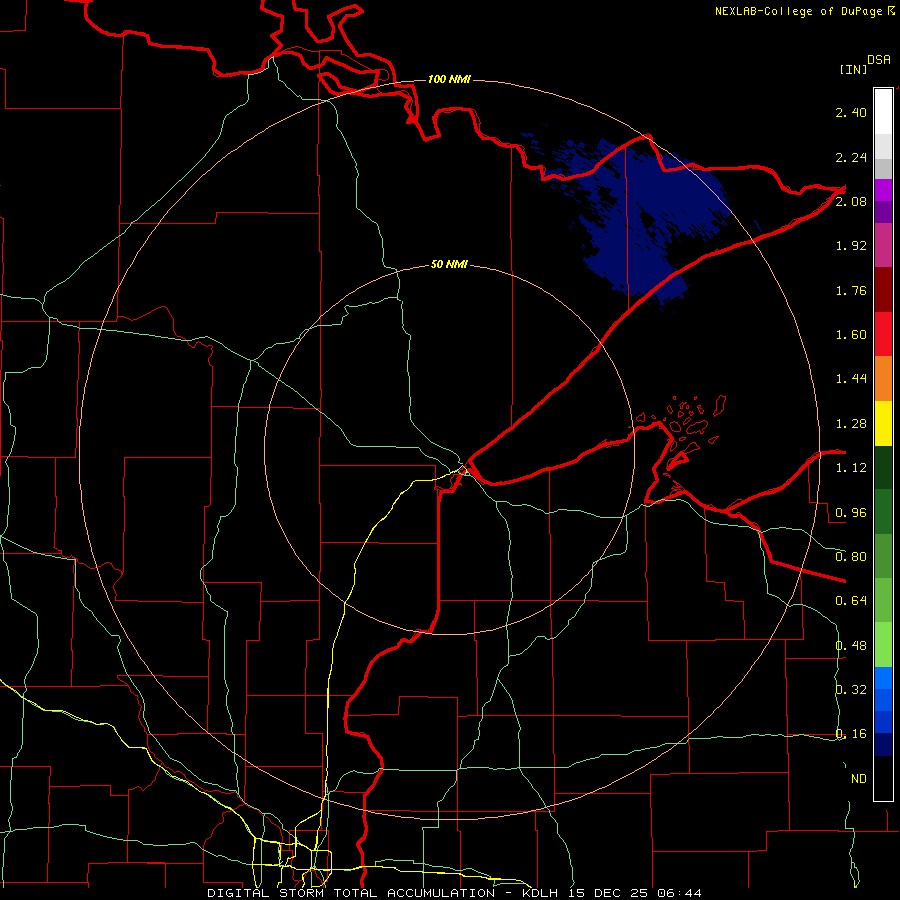Viewport: 900px width, 900px height.
Task: Click the 1.44 legend value
Action: [x=851, y=379]
